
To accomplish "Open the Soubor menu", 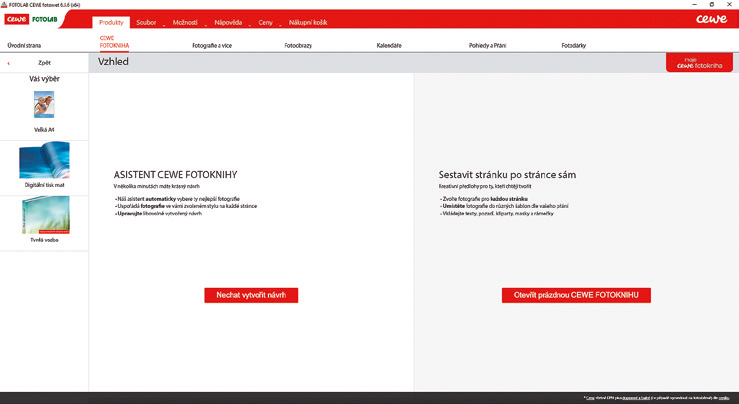I will click(146, 22).
